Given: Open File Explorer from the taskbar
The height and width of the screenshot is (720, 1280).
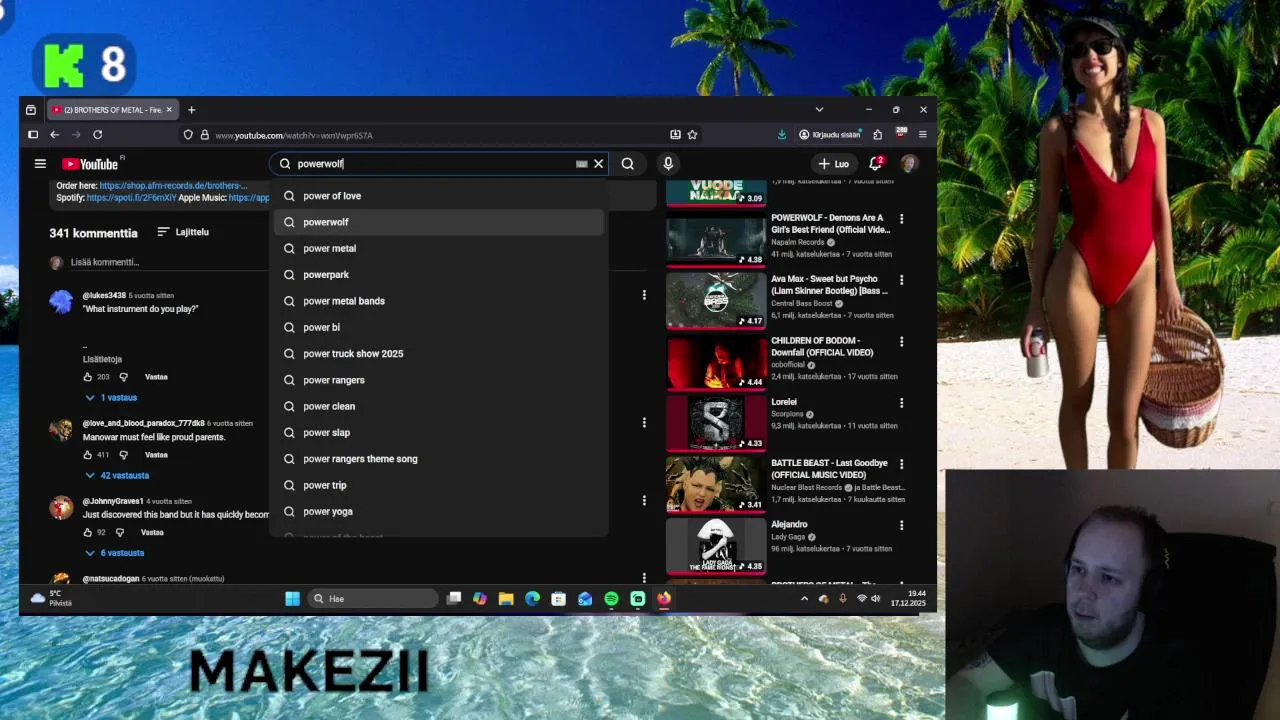Looking at the screenshot, I should point(506,599).
